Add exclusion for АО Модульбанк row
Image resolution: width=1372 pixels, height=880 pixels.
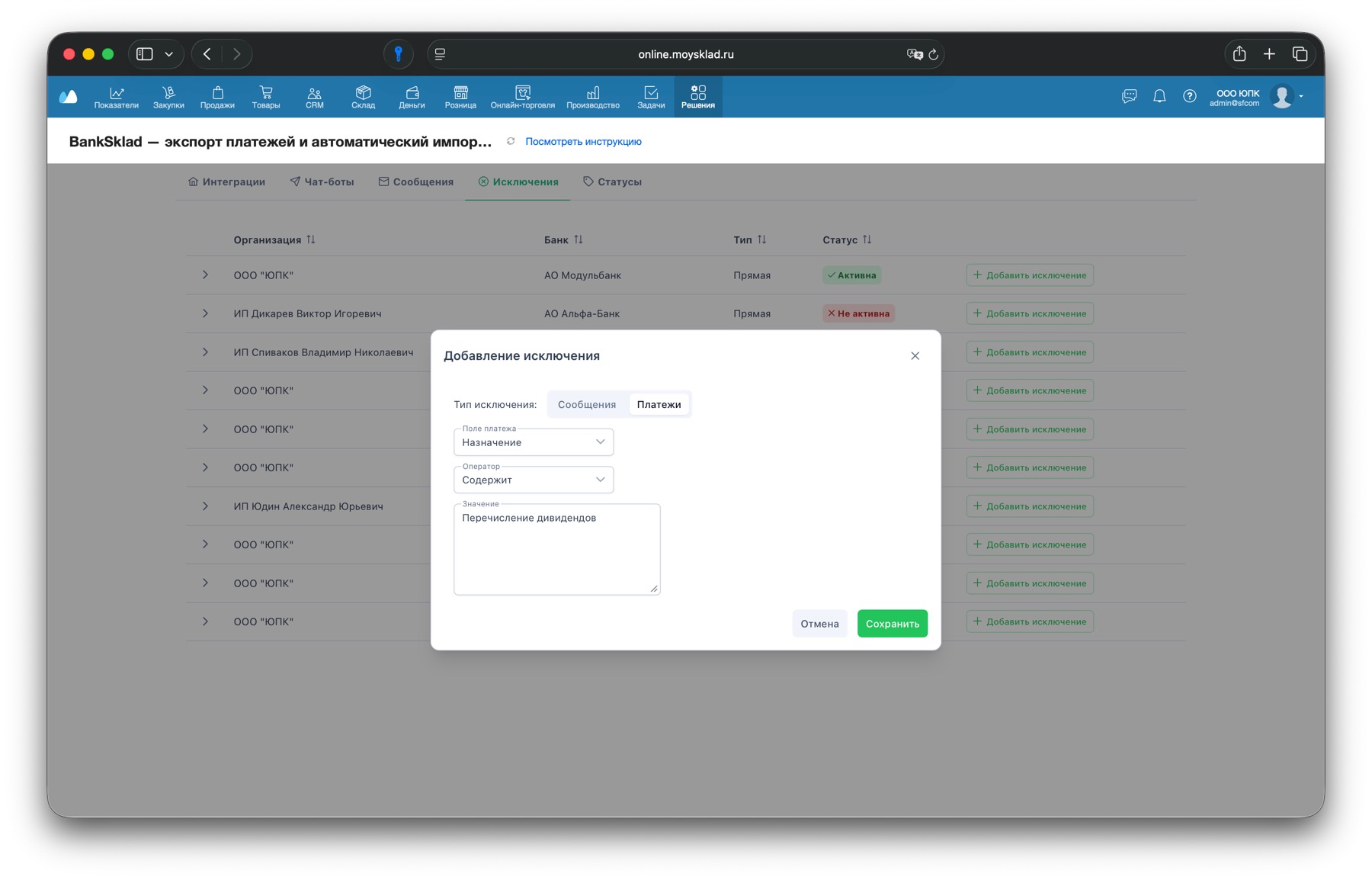(1030, 275)
